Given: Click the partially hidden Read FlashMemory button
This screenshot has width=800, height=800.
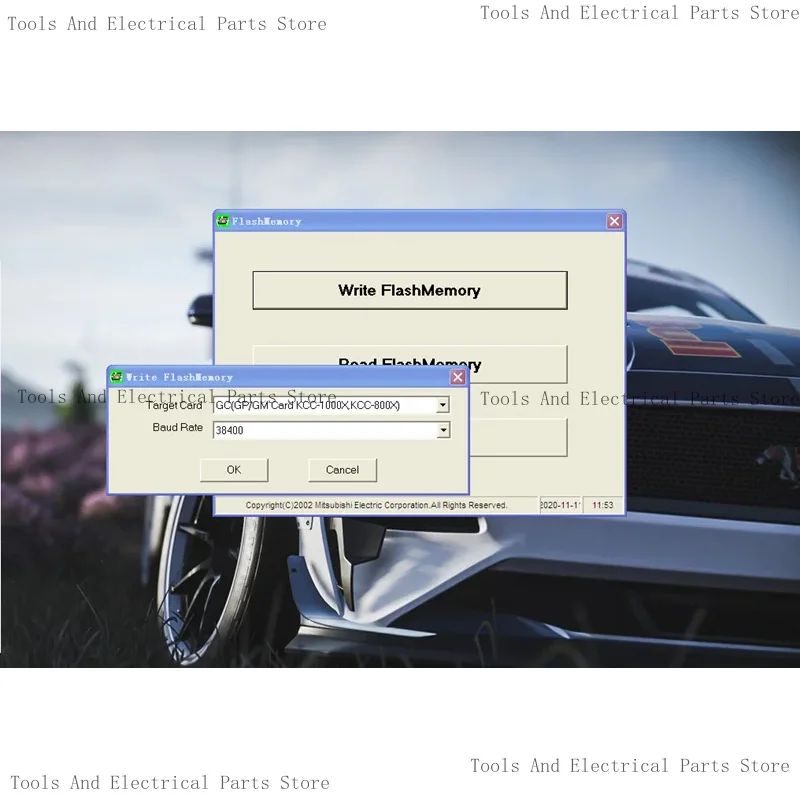Looking at the screenshot, I should [x=518, y=364].
